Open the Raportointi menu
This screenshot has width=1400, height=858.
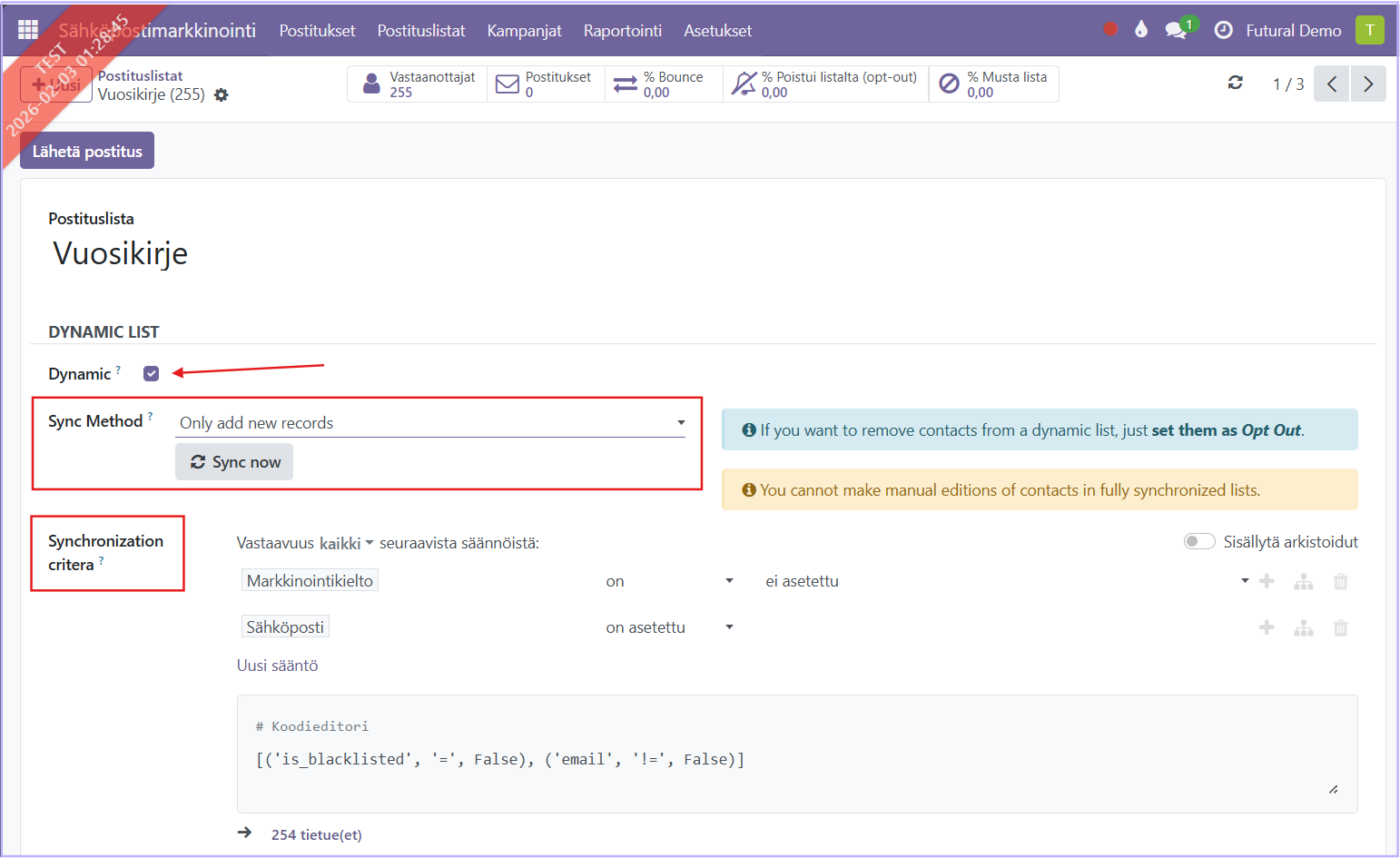click(622, 31)
